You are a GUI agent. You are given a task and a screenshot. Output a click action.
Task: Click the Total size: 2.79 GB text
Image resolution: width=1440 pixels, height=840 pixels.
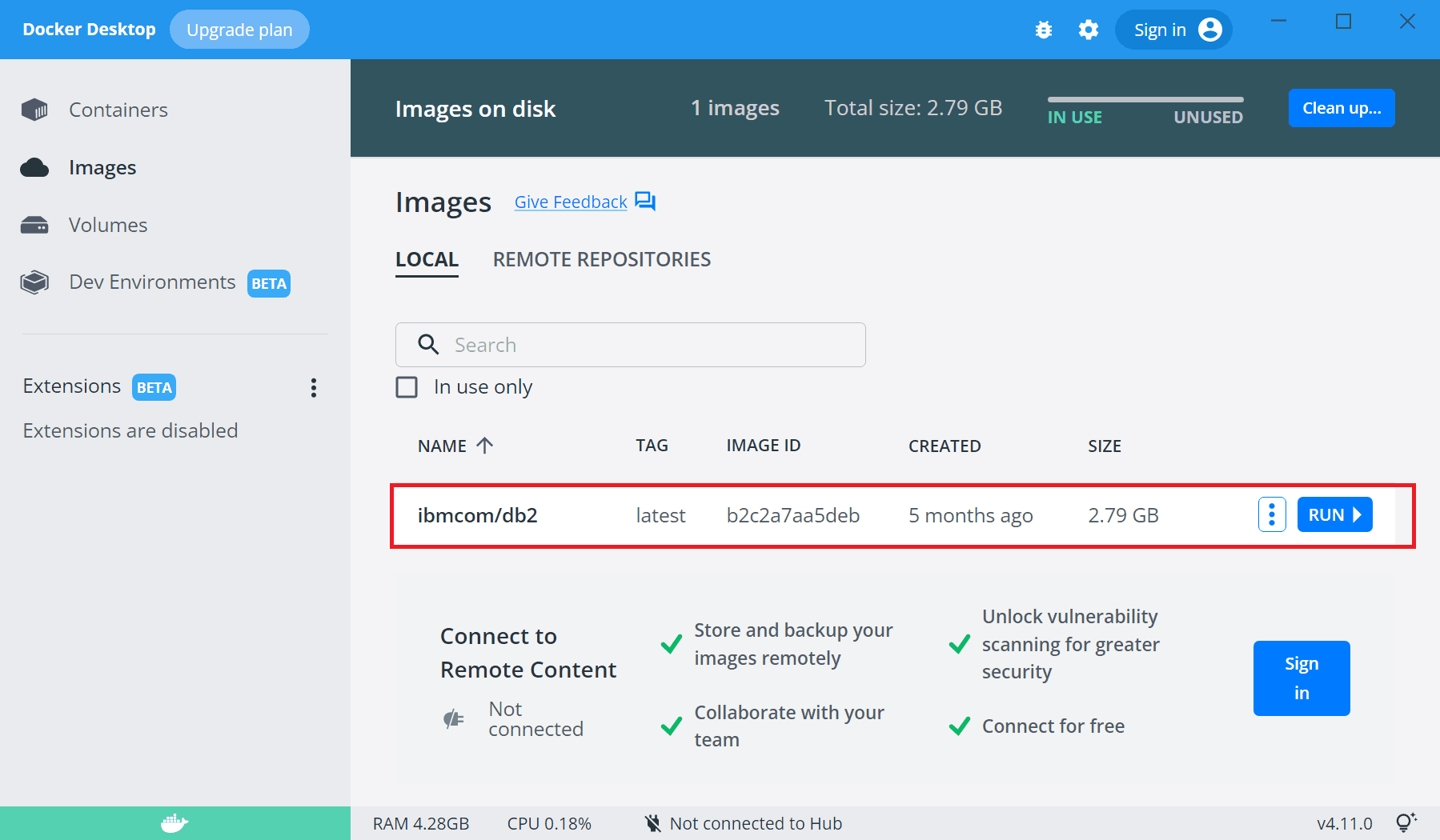[913, 108]
